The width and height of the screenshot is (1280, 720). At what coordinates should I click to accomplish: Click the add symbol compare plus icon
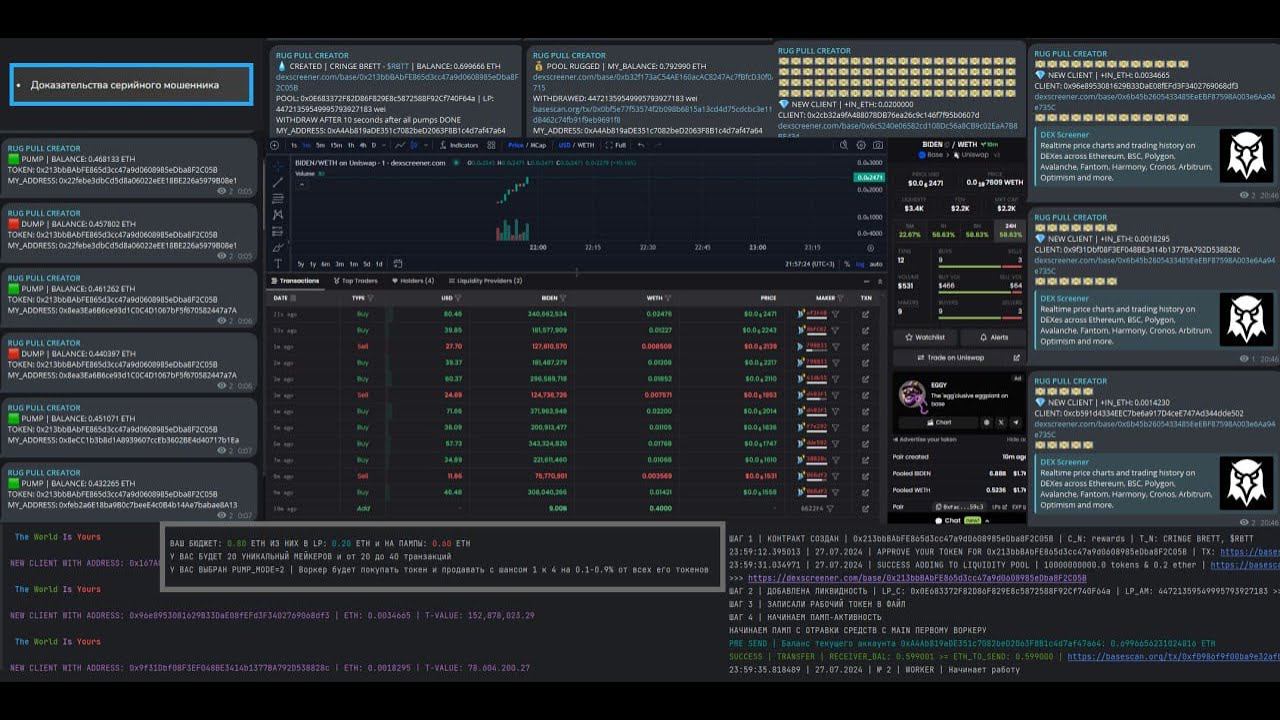pos(274,145)
